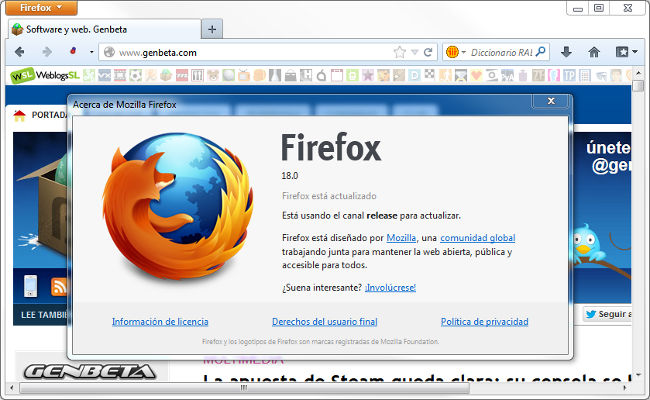Open the history dropdown beside navigation arrows
Image resolution: width=650 pixels, height=400 pixels.
[92, 52]
